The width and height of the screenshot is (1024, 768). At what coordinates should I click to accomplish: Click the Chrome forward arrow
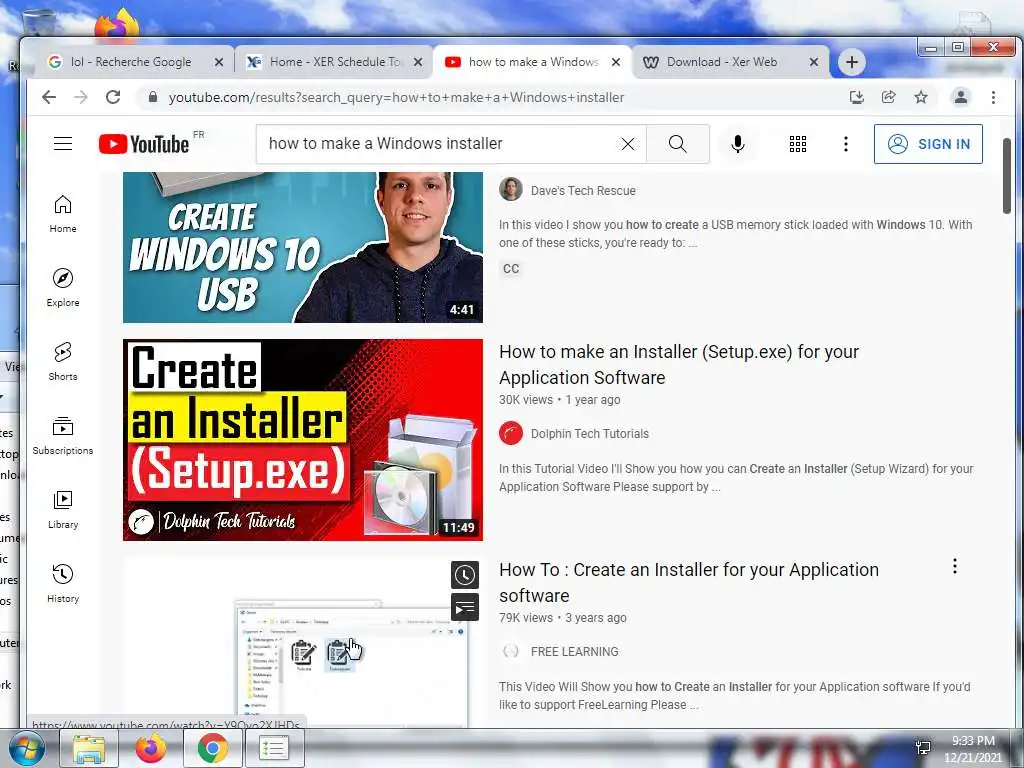[x=81, y=97]
